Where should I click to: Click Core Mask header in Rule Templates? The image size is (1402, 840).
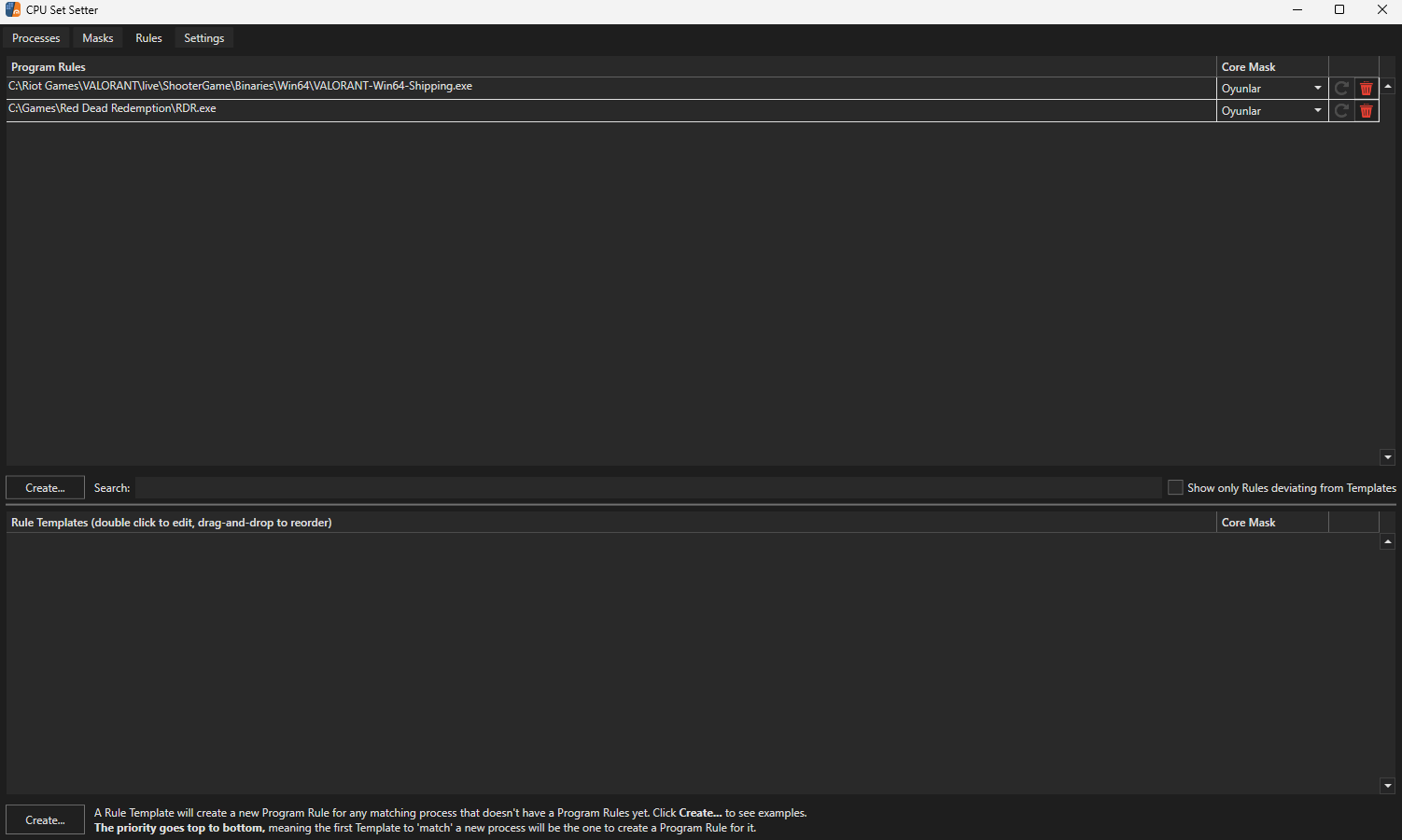(1272, 523)
